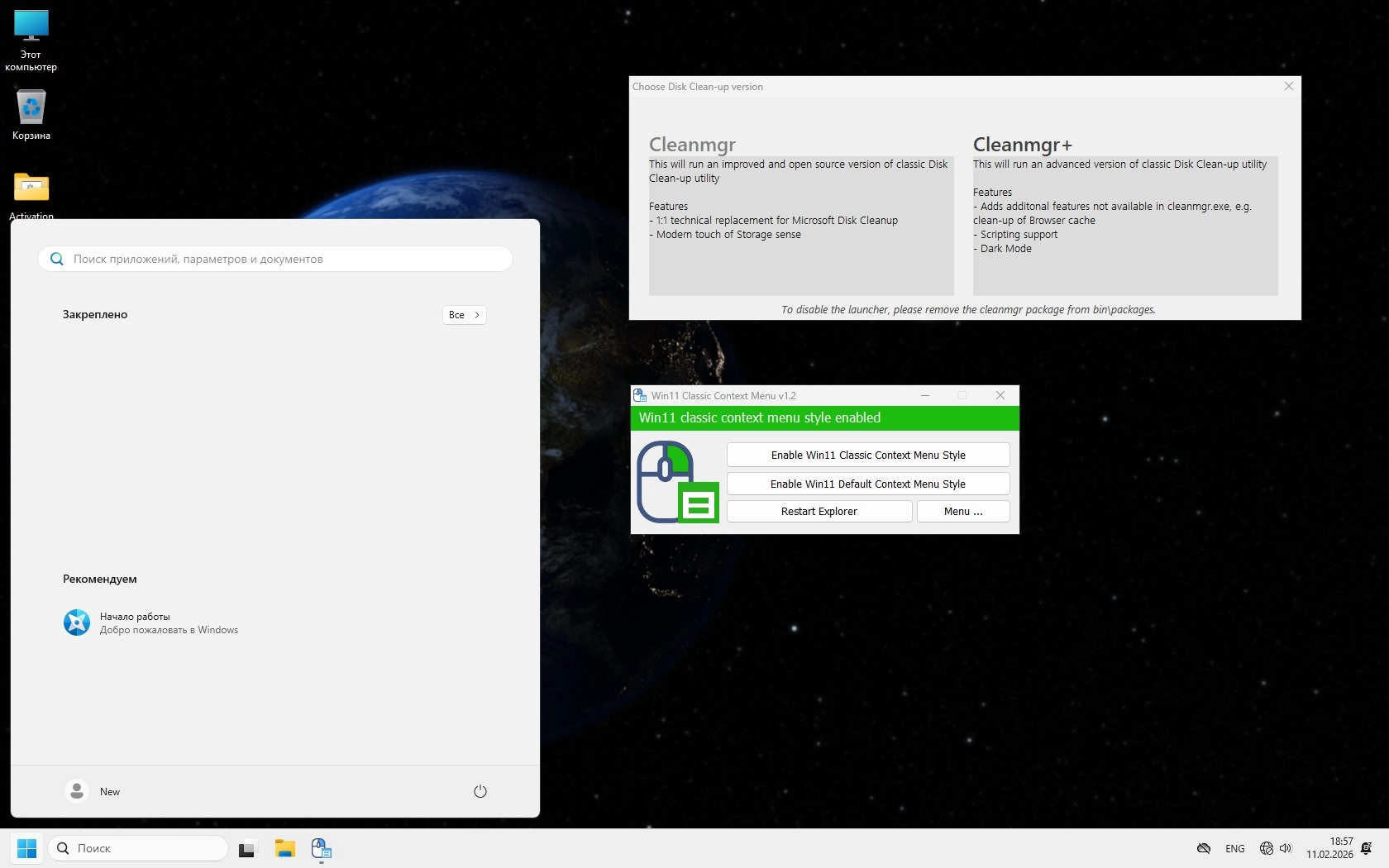The width and height of the screenshot is (1389, 868).
Task: Open notifications bell icon in tray
Action: pyautogui.click(x=1366, y=848)
